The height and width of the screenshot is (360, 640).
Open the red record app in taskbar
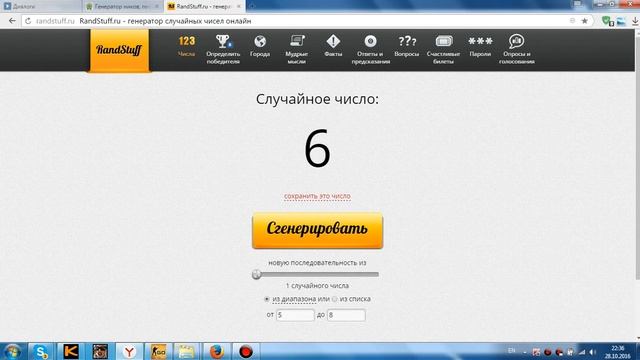point(246,351)
